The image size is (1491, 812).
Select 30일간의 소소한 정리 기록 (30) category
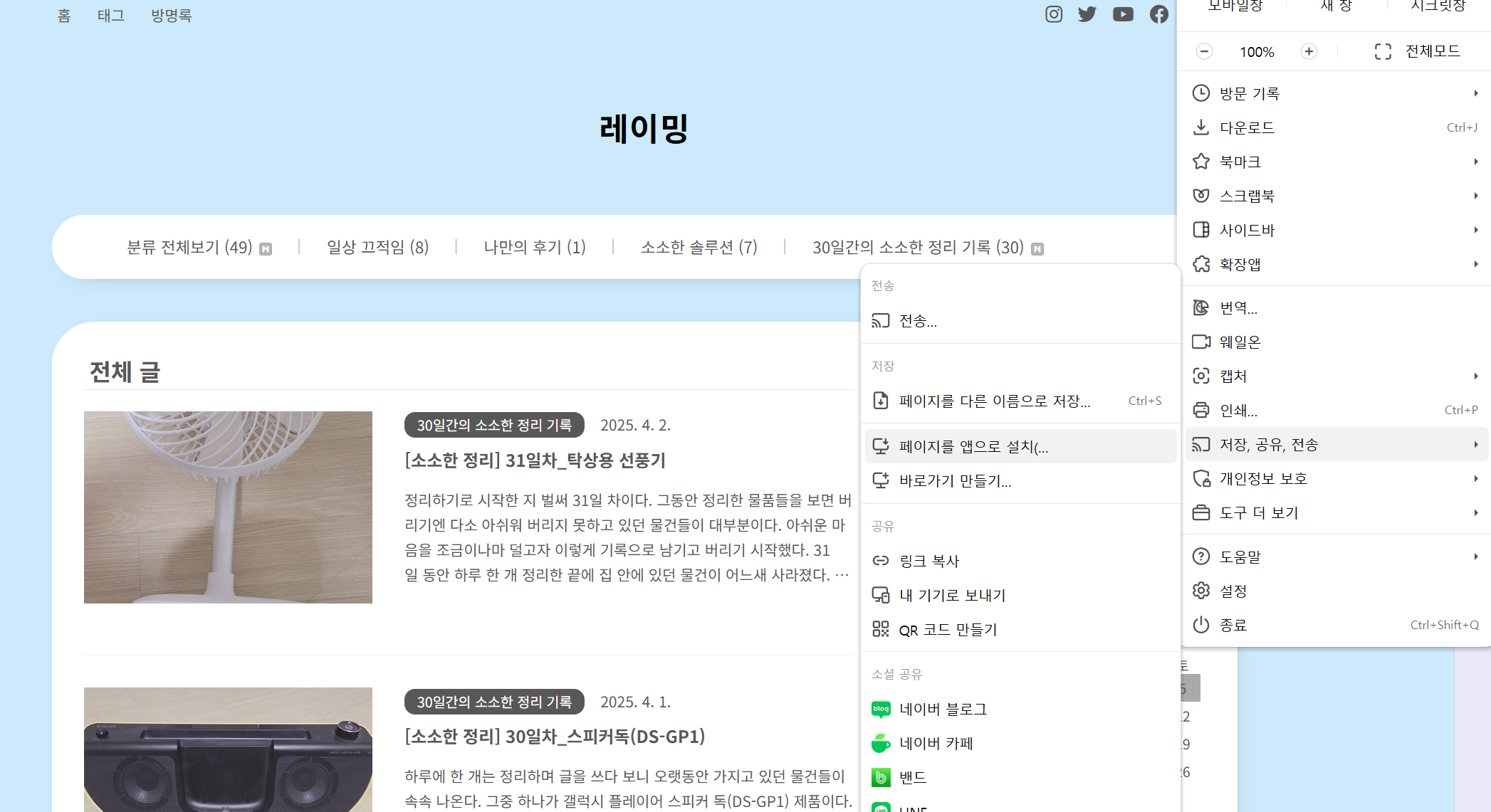(x=919, y=247)
